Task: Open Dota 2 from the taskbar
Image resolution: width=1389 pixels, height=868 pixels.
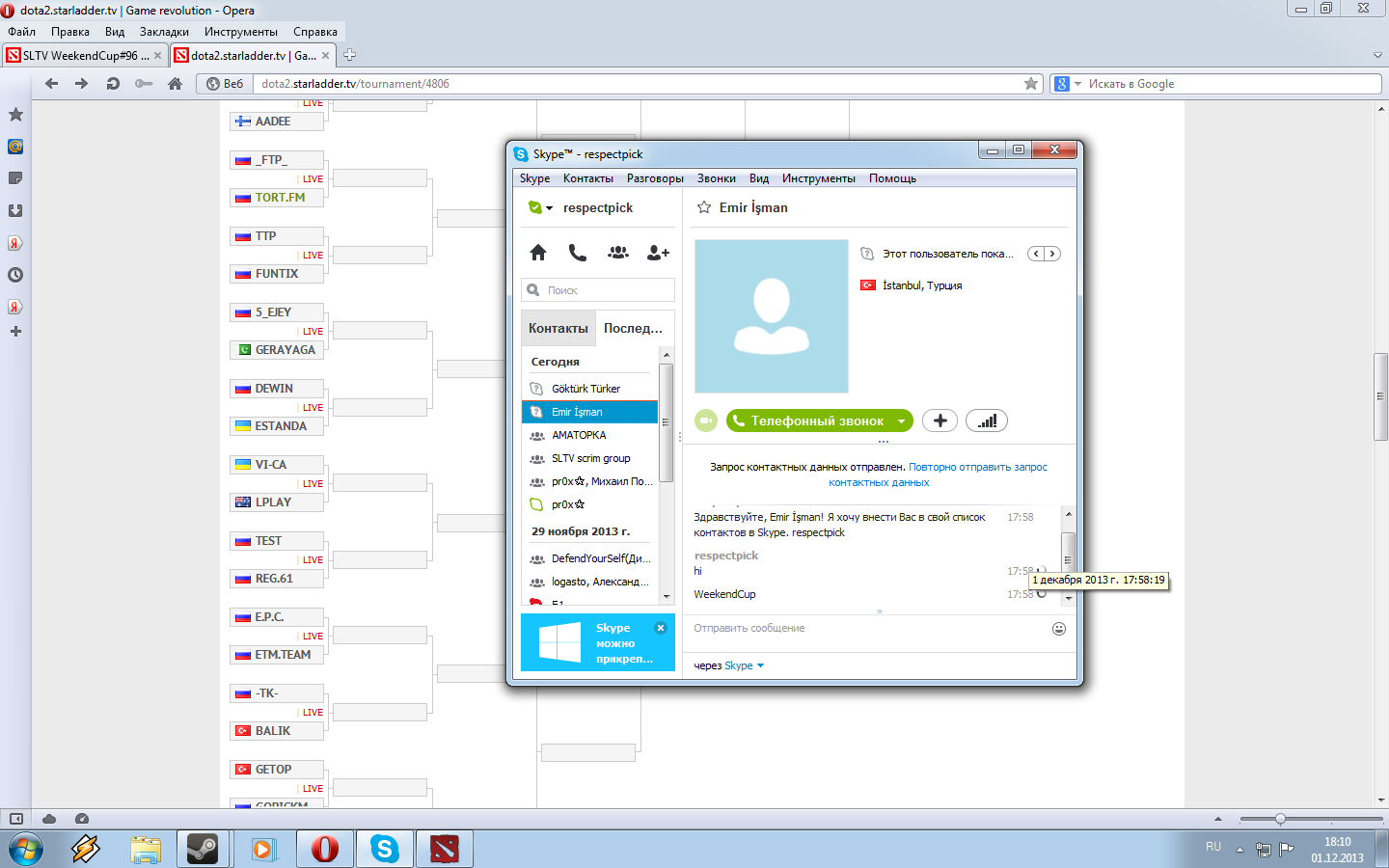Action: (x=444, y=849)
